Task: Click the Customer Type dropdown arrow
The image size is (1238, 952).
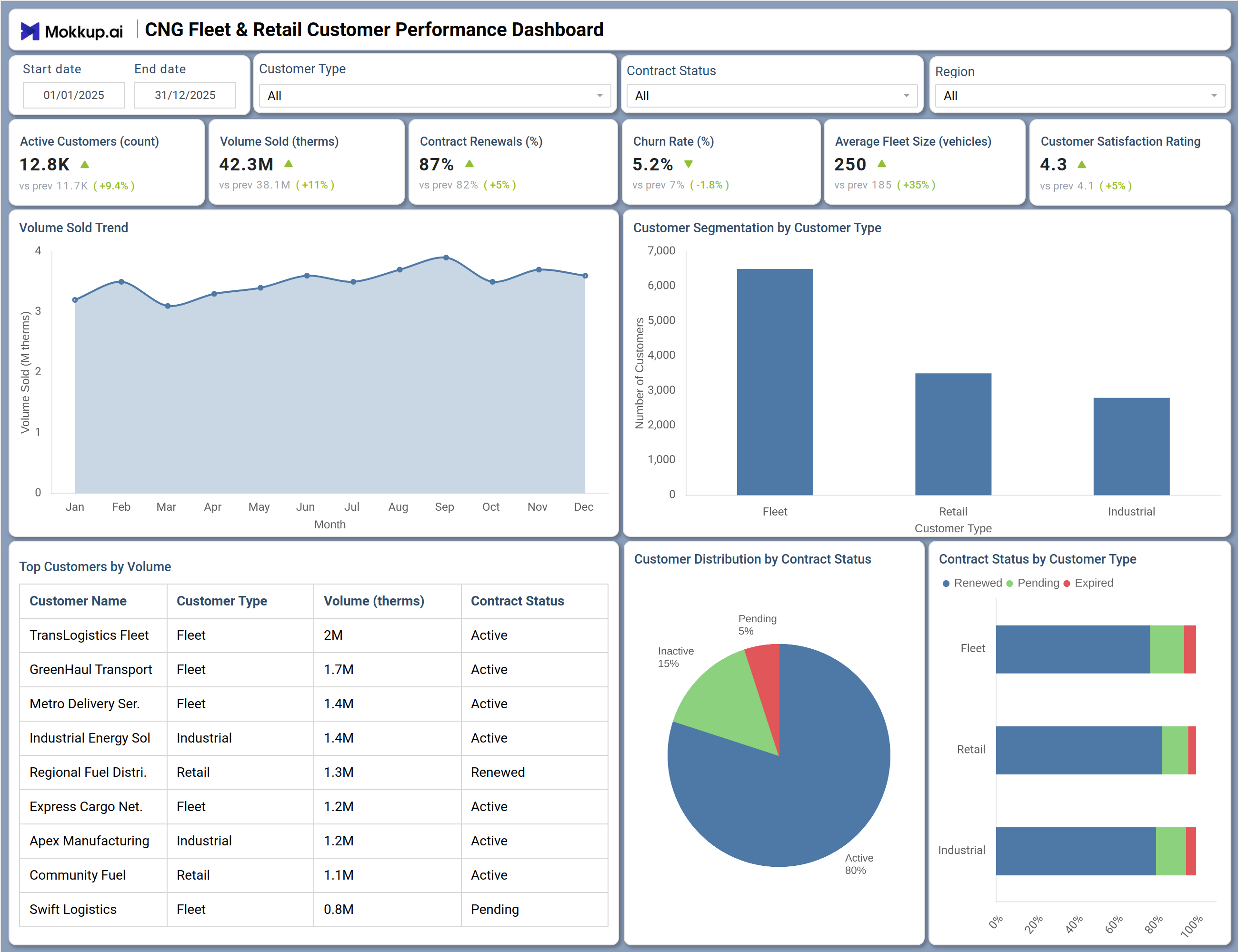Action: 600,96
